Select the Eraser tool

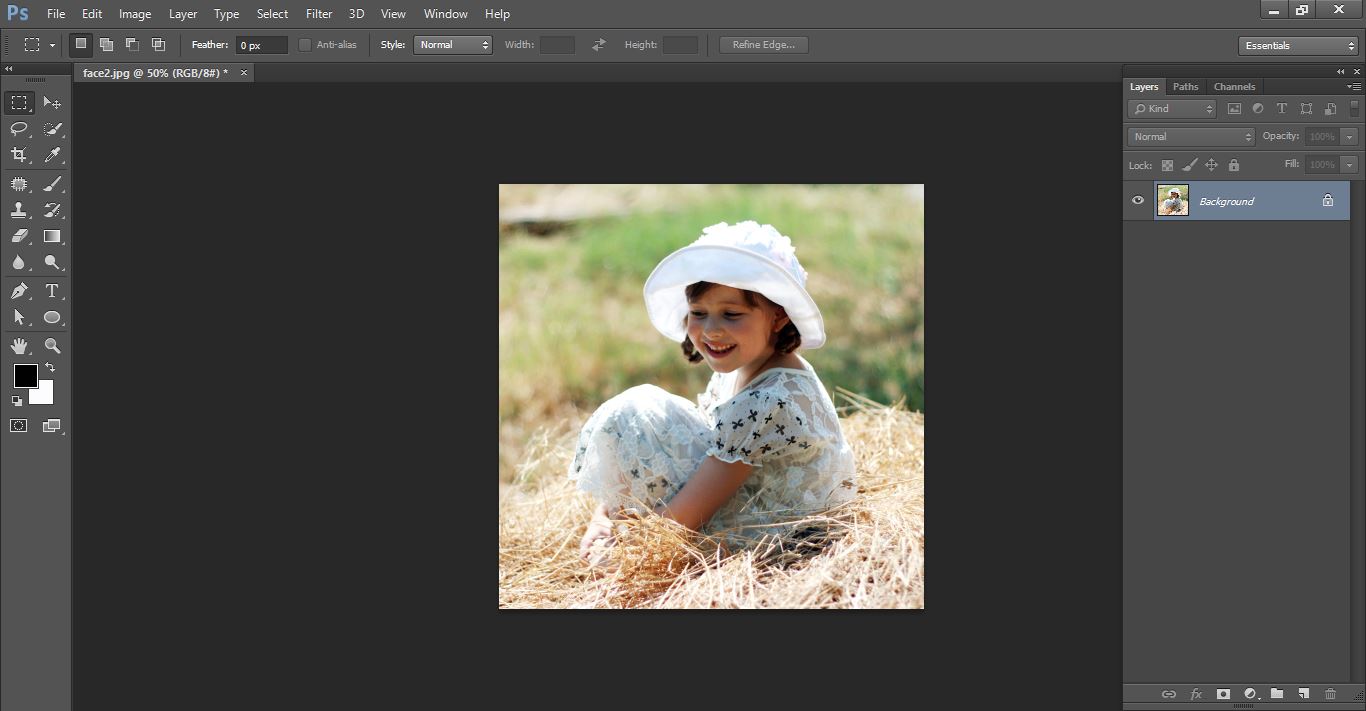pyautogui.click(x=19, y=237)
